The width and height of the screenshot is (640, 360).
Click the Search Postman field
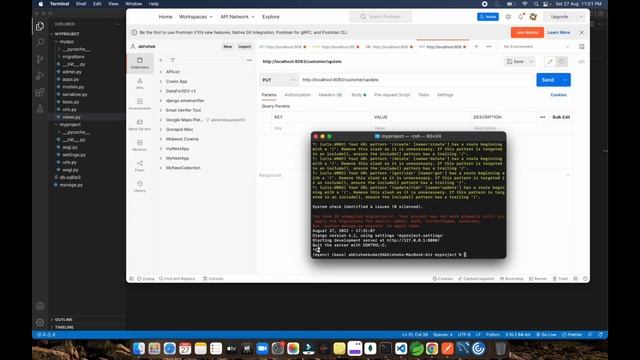click(x=381, y=17)
